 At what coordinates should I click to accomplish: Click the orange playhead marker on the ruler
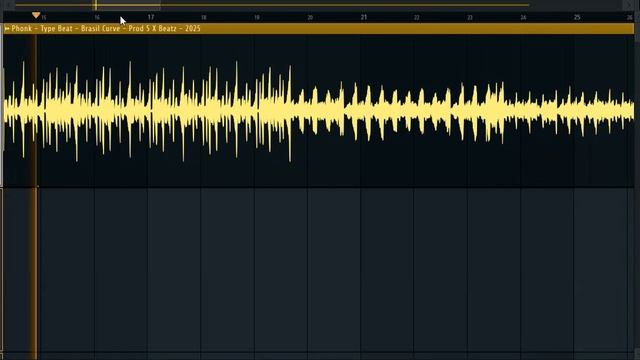(36, 16)
